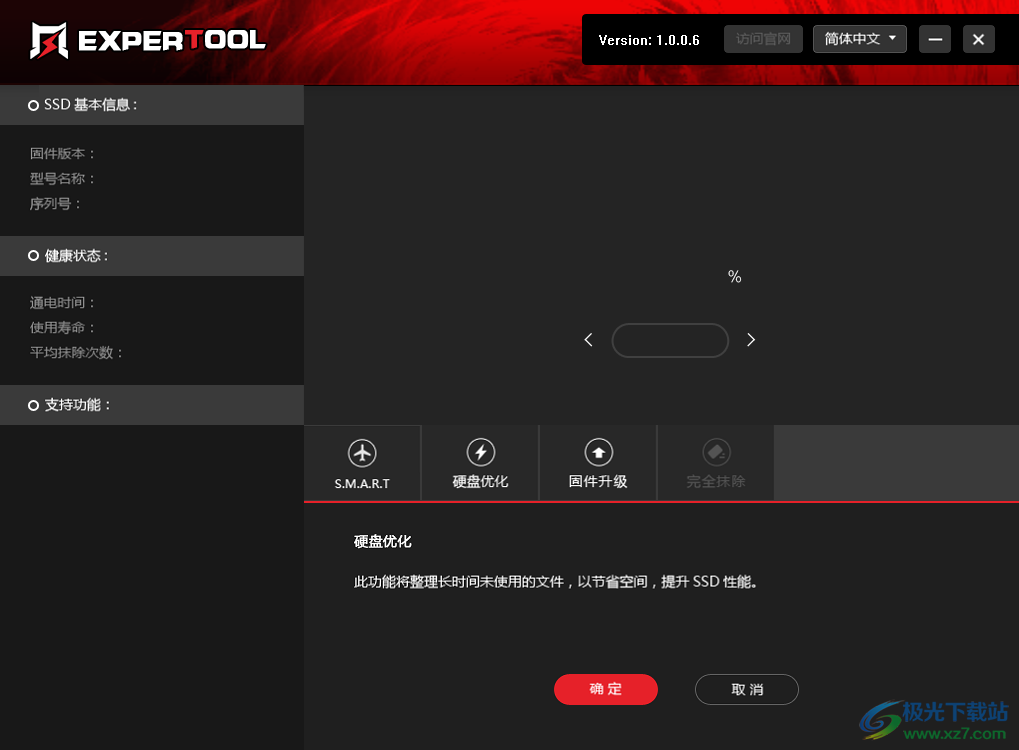Select the 完全抹除 tab
This screenshot has width=1019, height=750.
click(x=716, y=463)
